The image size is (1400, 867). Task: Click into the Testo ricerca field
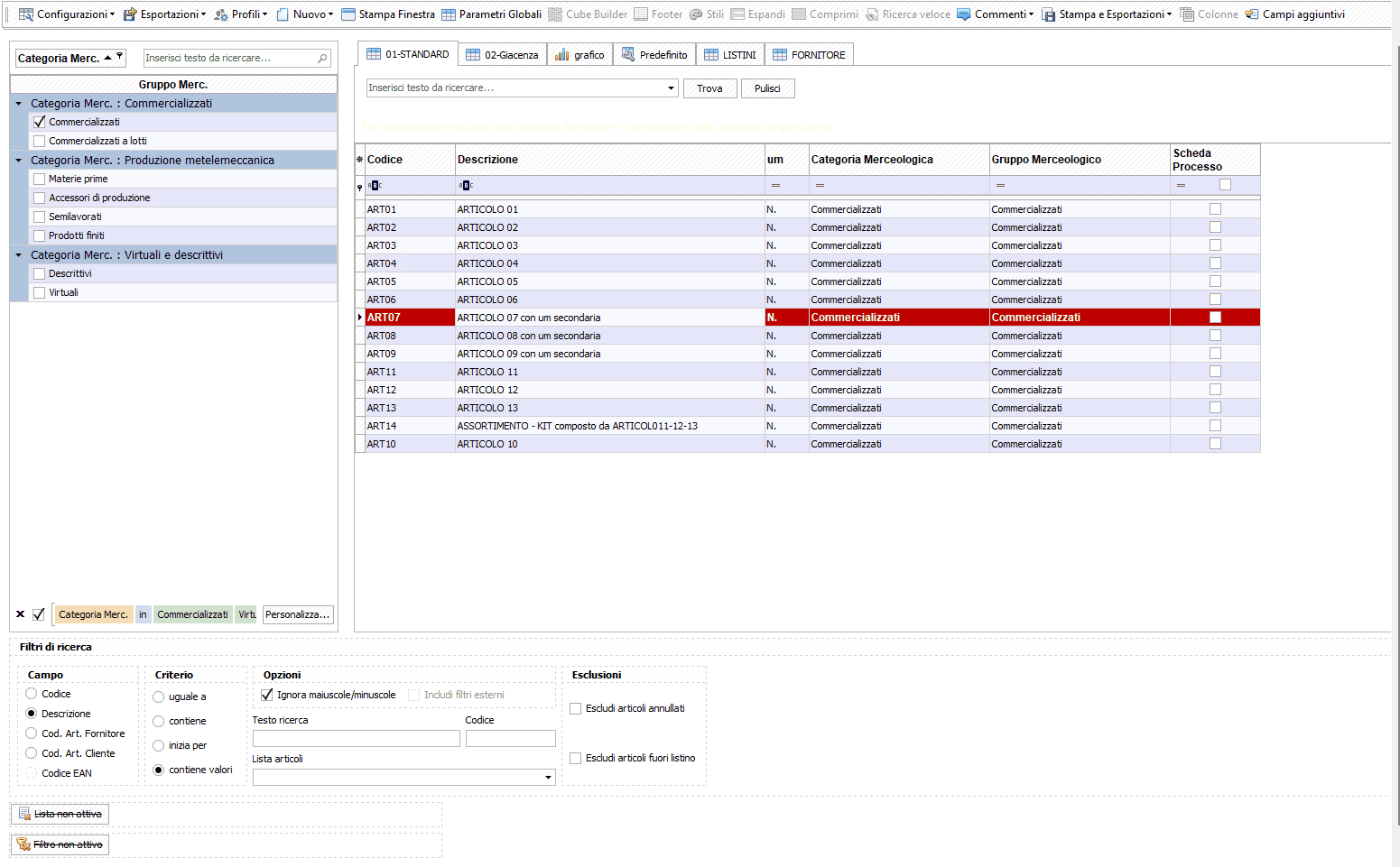pos(357,738)
